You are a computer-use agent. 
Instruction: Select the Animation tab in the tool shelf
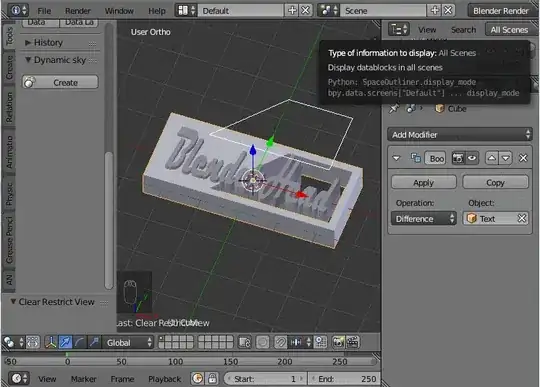click(x=10, y=152)
